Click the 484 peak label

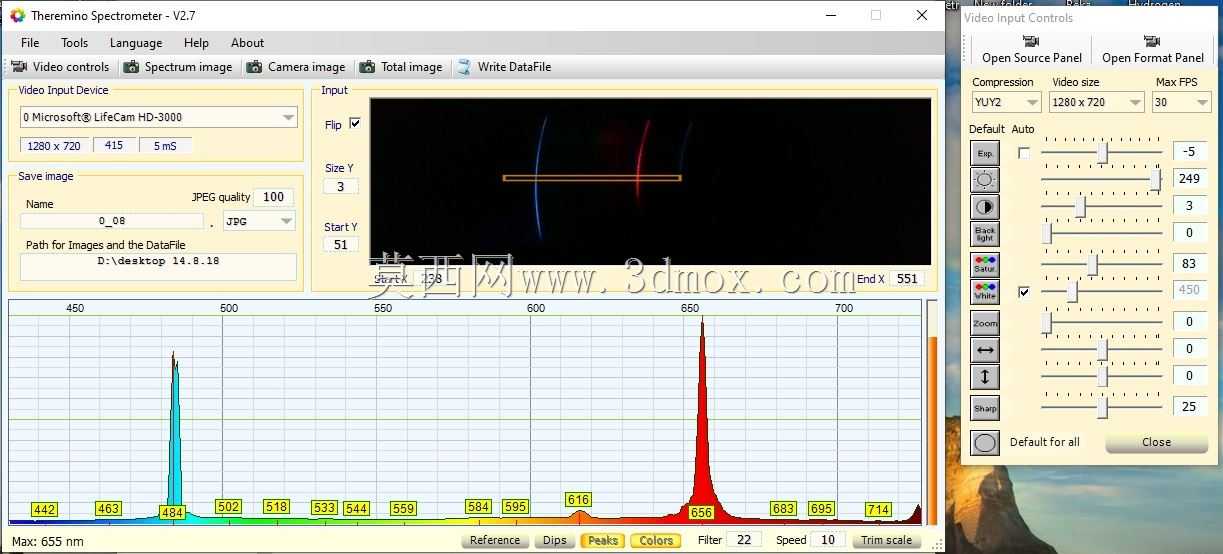tap(172, 513)
